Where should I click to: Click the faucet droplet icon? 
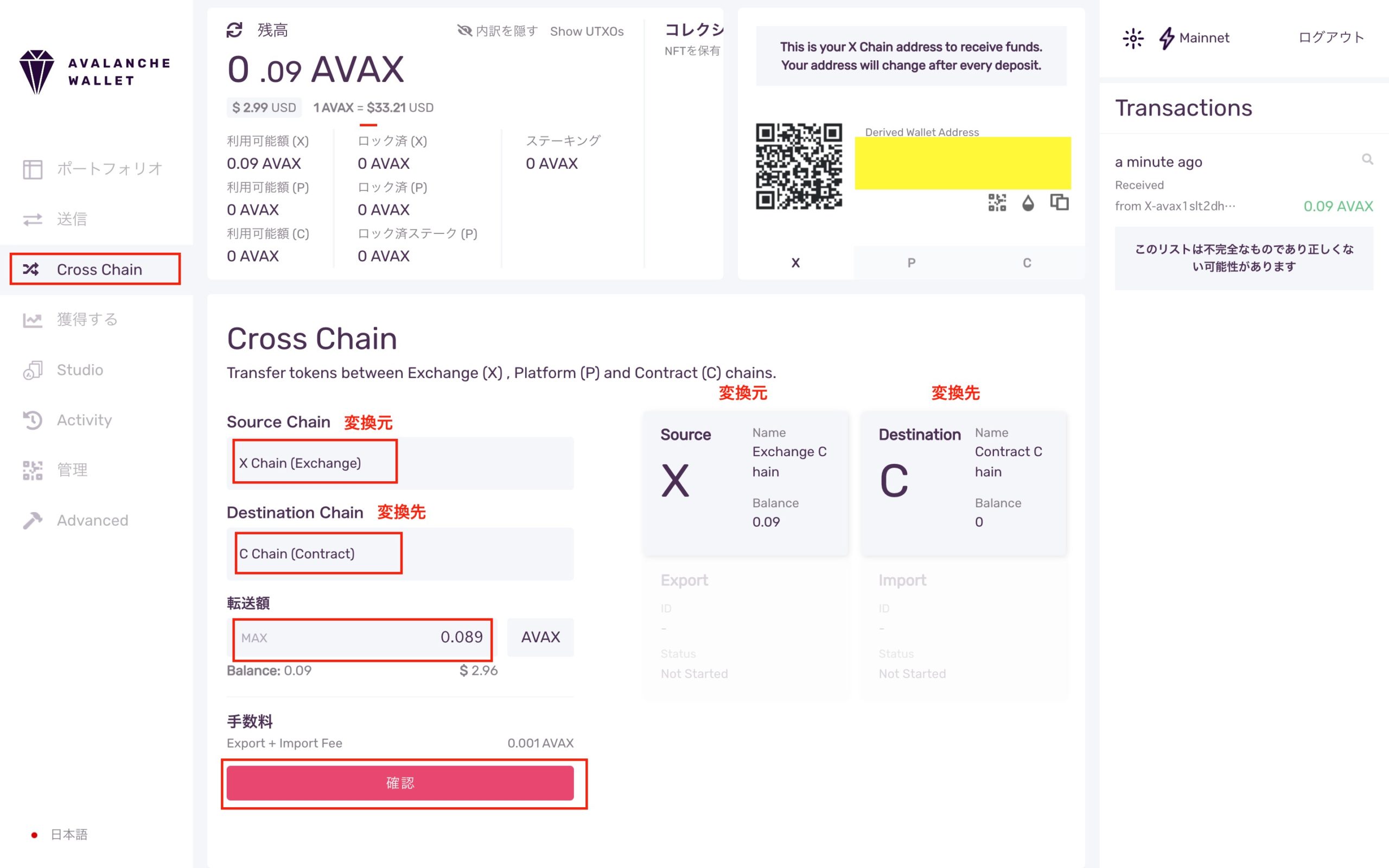1028,203
